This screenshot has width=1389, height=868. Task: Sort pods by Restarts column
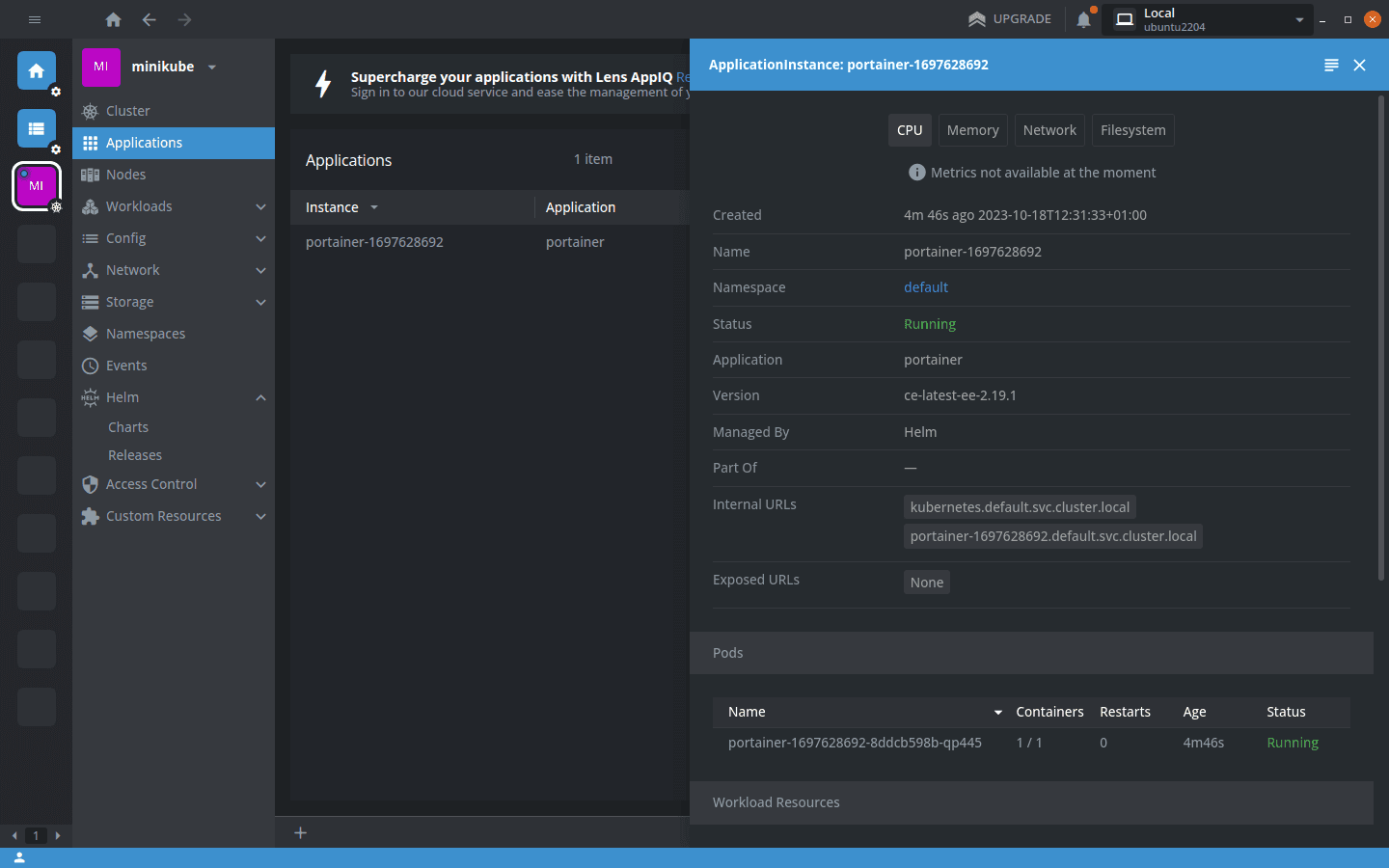tap(1125, 712)
